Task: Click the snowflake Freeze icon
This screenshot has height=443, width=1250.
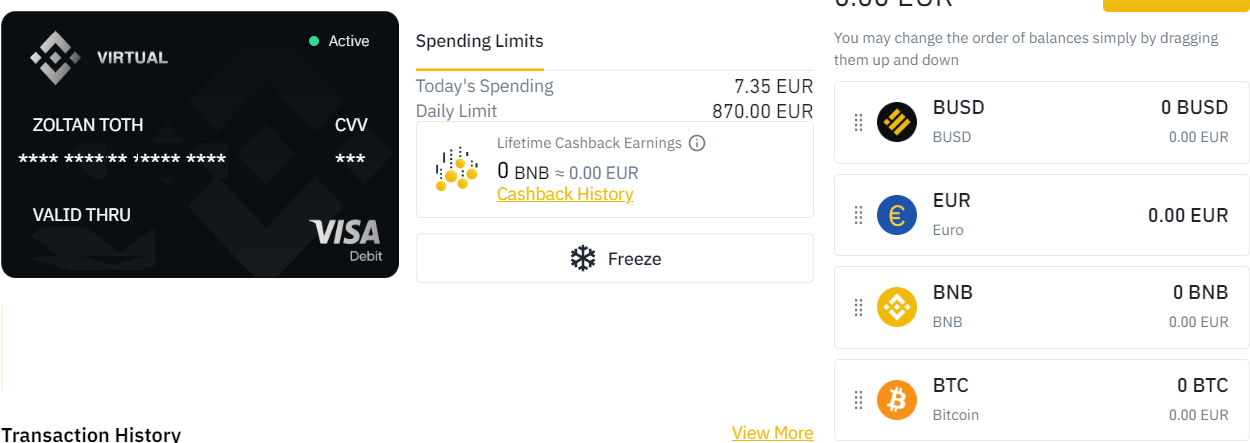Action: pos(582,259)
